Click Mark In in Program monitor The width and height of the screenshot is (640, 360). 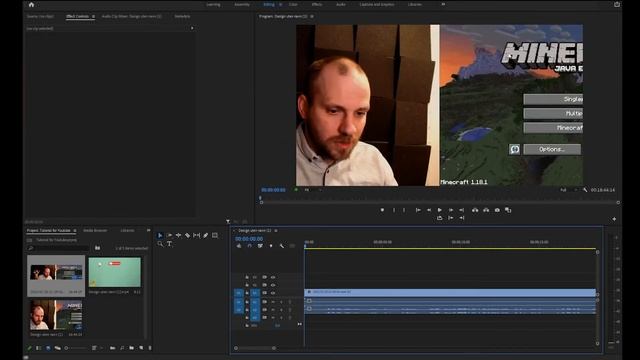coord(394,210)
